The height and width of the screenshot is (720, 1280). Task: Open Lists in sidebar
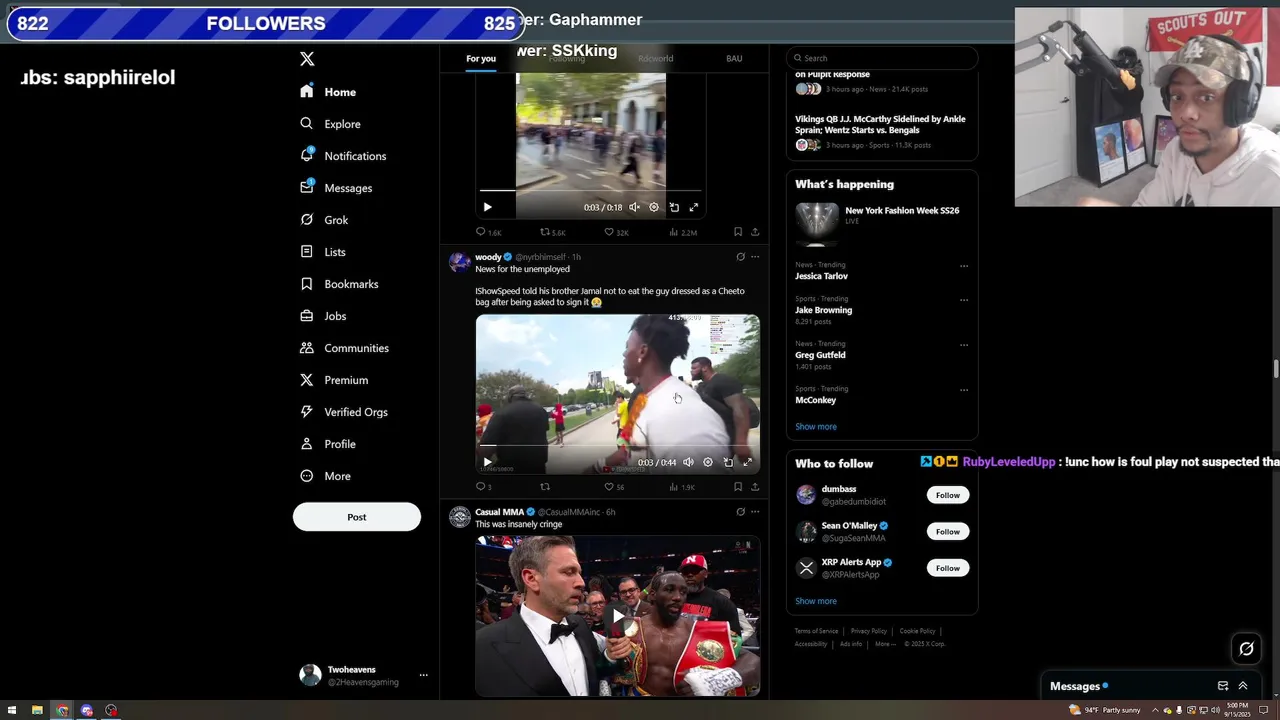click(x=323, y=252)
